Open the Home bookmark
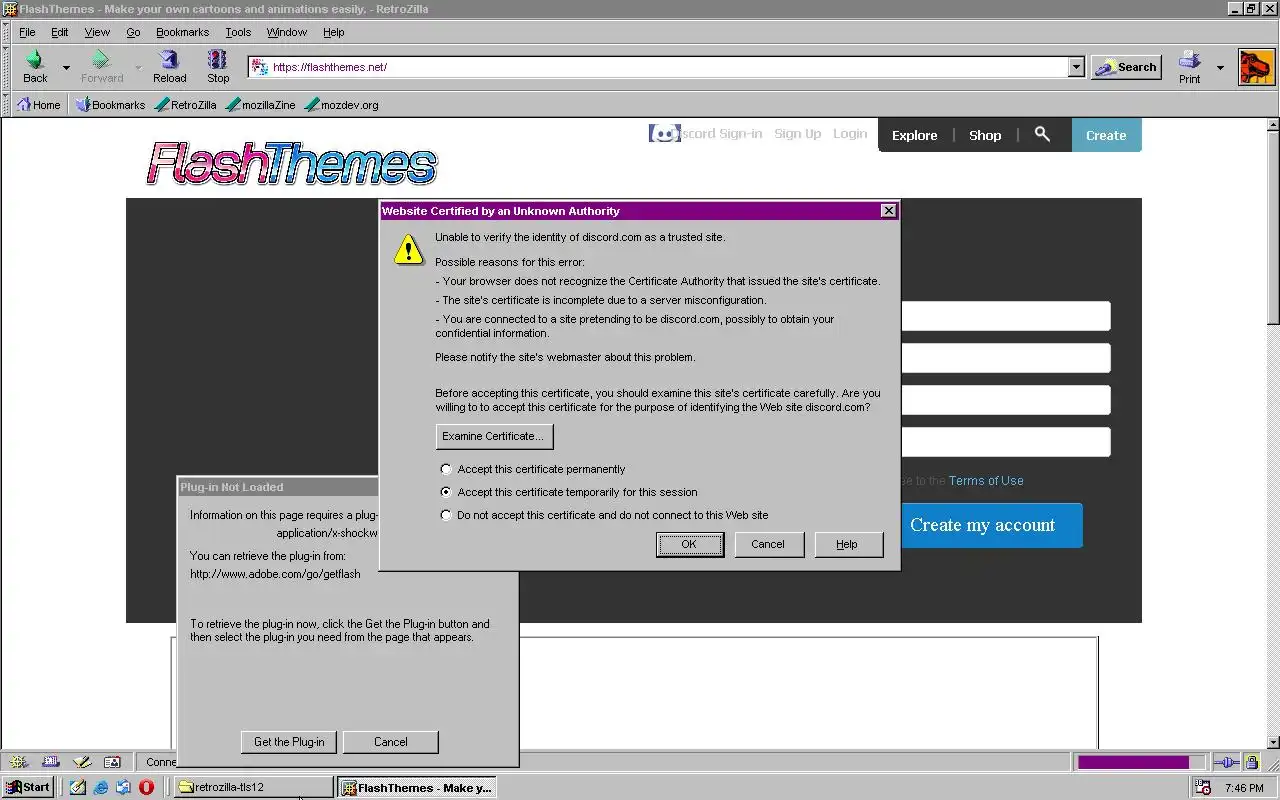The image size is (1280, 800). coord(39,104)
